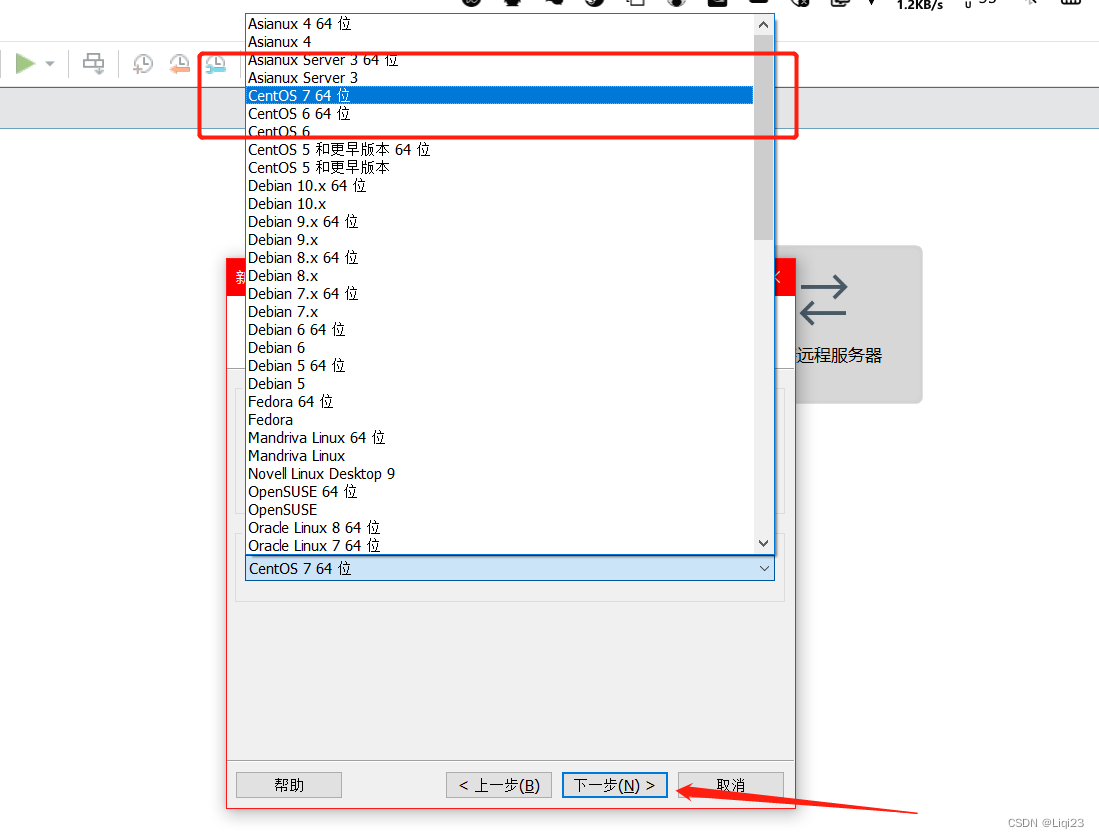Select Oracle Linux 8 64 位
The width and height of the screenshot is (1099, 838).
(500, 528)
